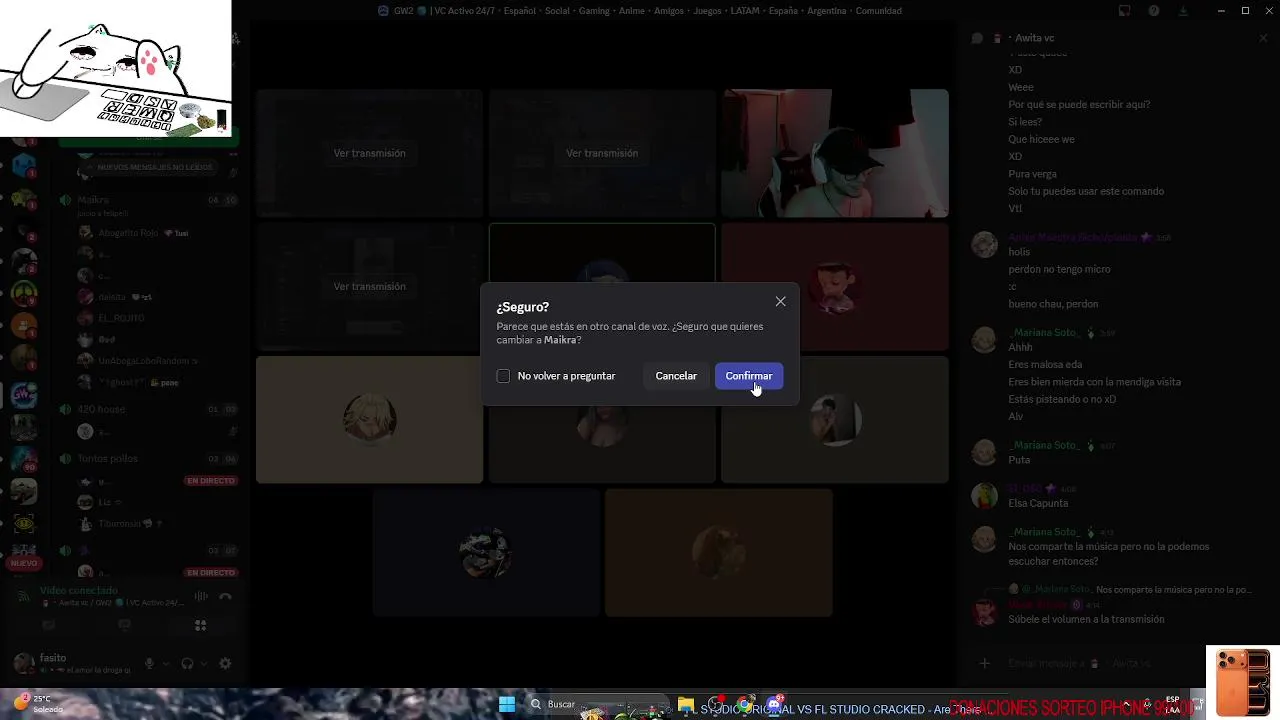Image resolution: width=1280 pixels, height=720 pixels.
Task: Close the ¿Seguro? dialog with the X
Action: pos(780,302)
